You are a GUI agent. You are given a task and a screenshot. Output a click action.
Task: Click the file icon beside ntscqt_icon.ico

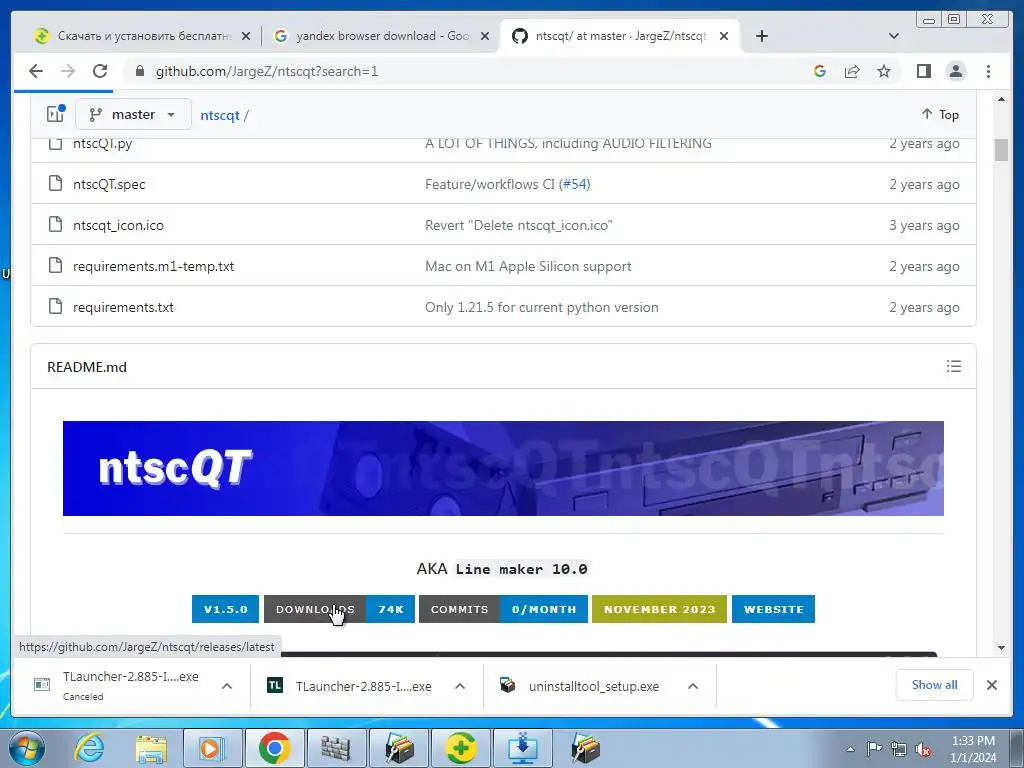click(56, 225)
